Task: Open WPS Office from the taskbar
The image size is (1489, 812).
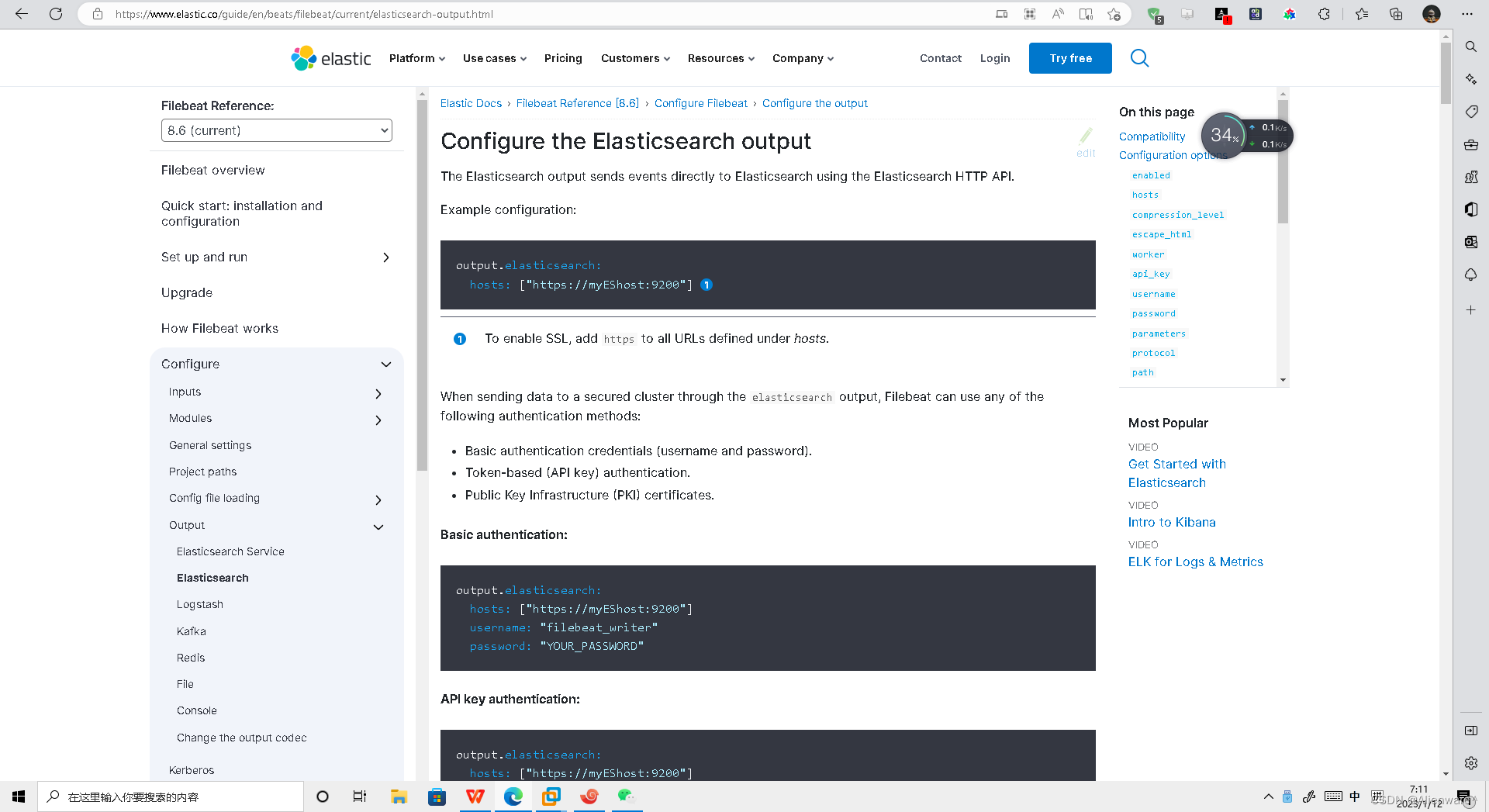Action: (x=475, y=796)
